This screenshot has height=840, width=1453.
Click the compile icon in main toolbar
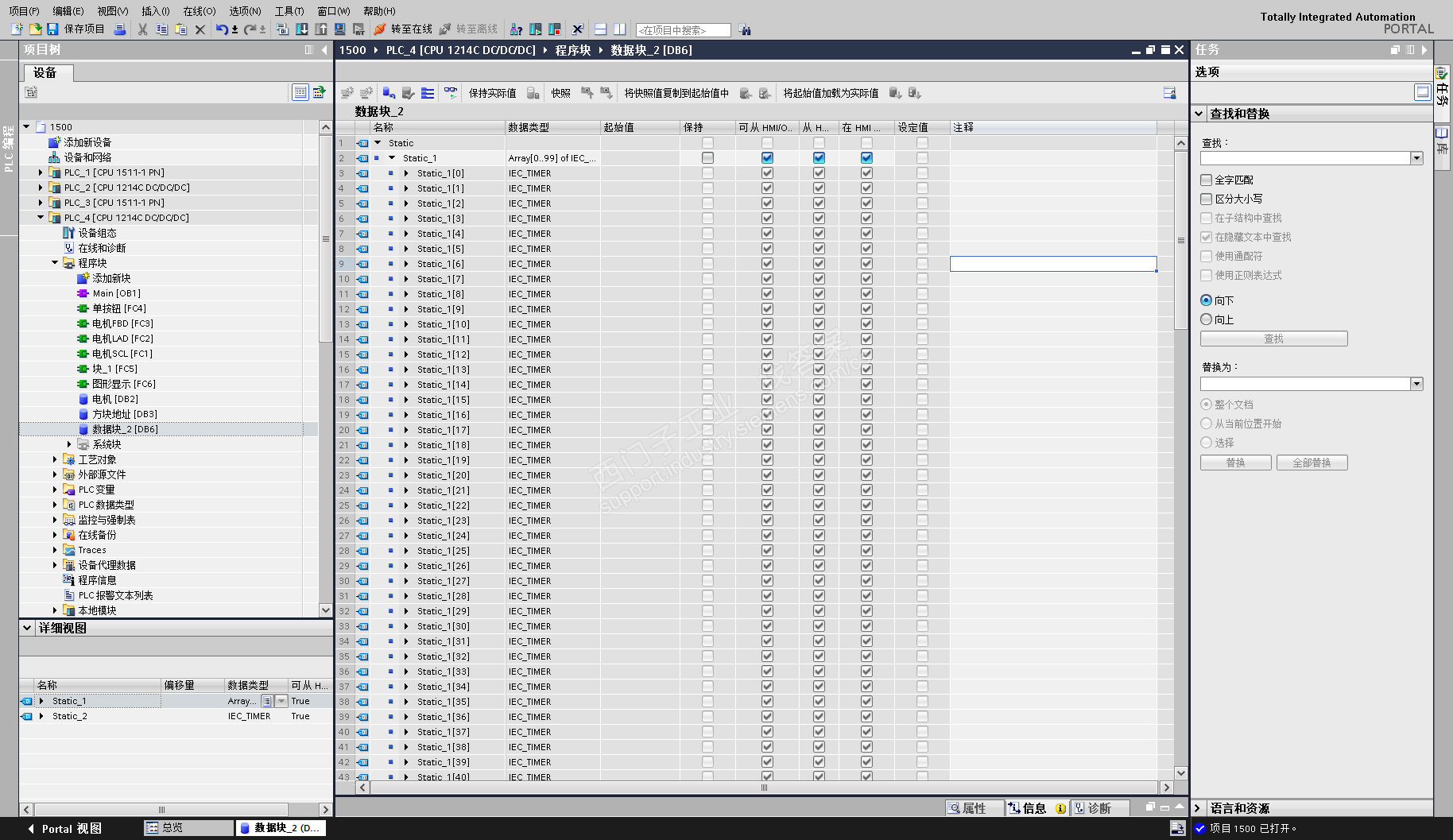coord(283,29)
